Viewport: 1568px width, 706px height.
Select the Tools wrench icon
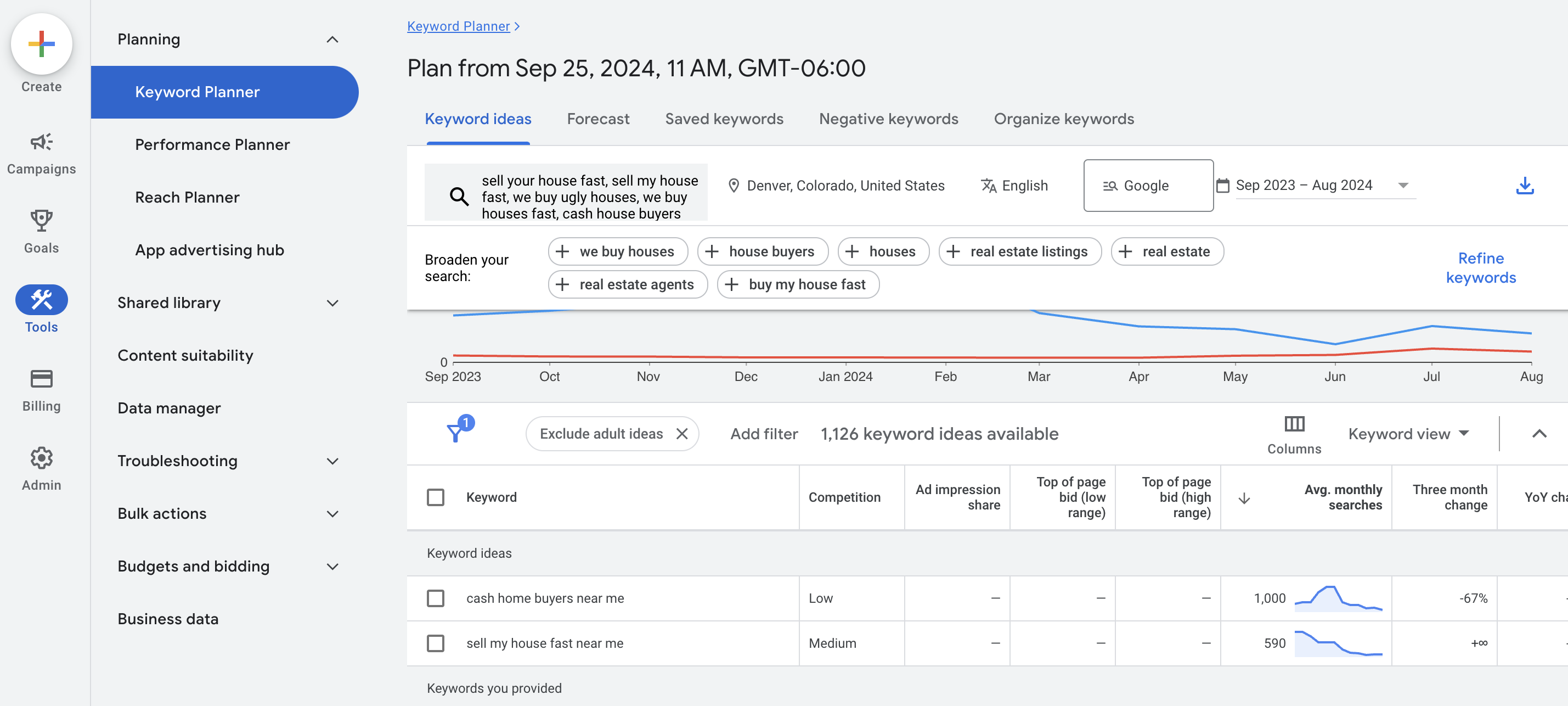point(41,300)
